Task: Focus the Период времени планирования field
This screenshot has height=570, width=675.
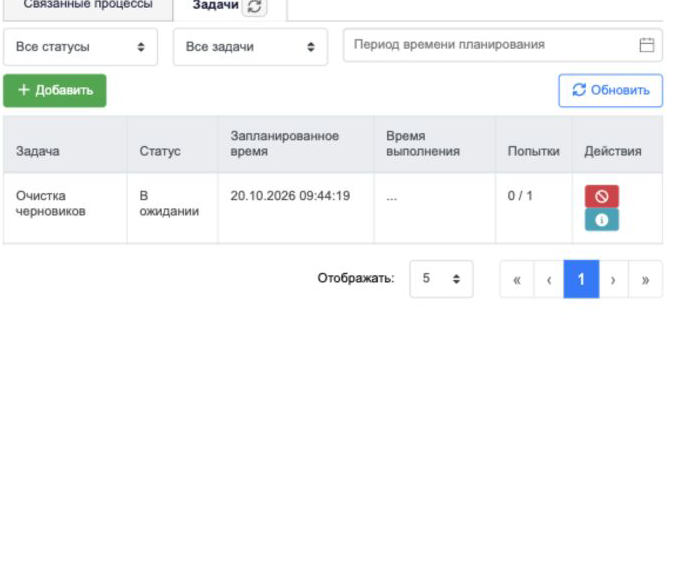Action: (x=502, y=45)
